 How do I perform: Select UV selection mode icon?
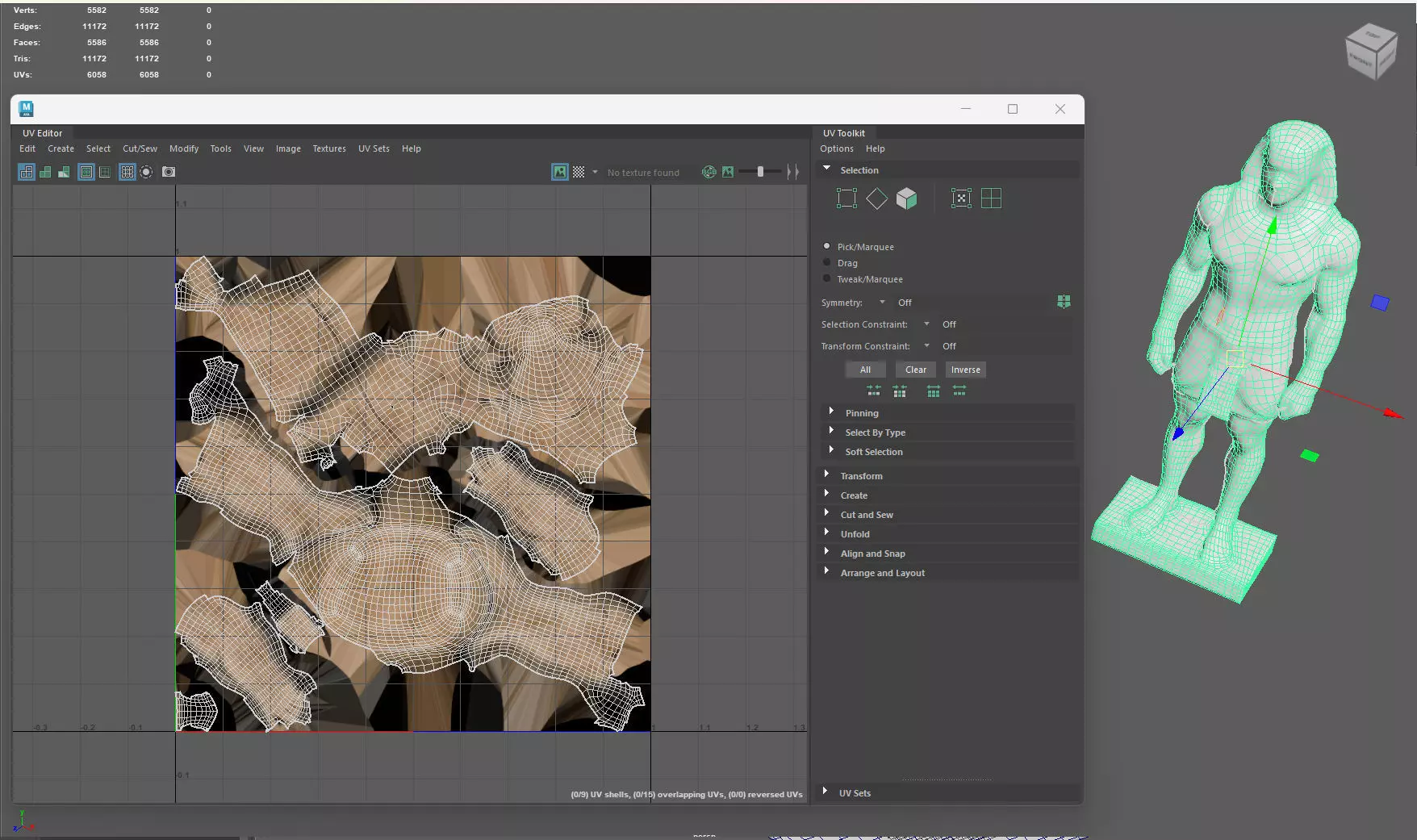tap(961, 199)
